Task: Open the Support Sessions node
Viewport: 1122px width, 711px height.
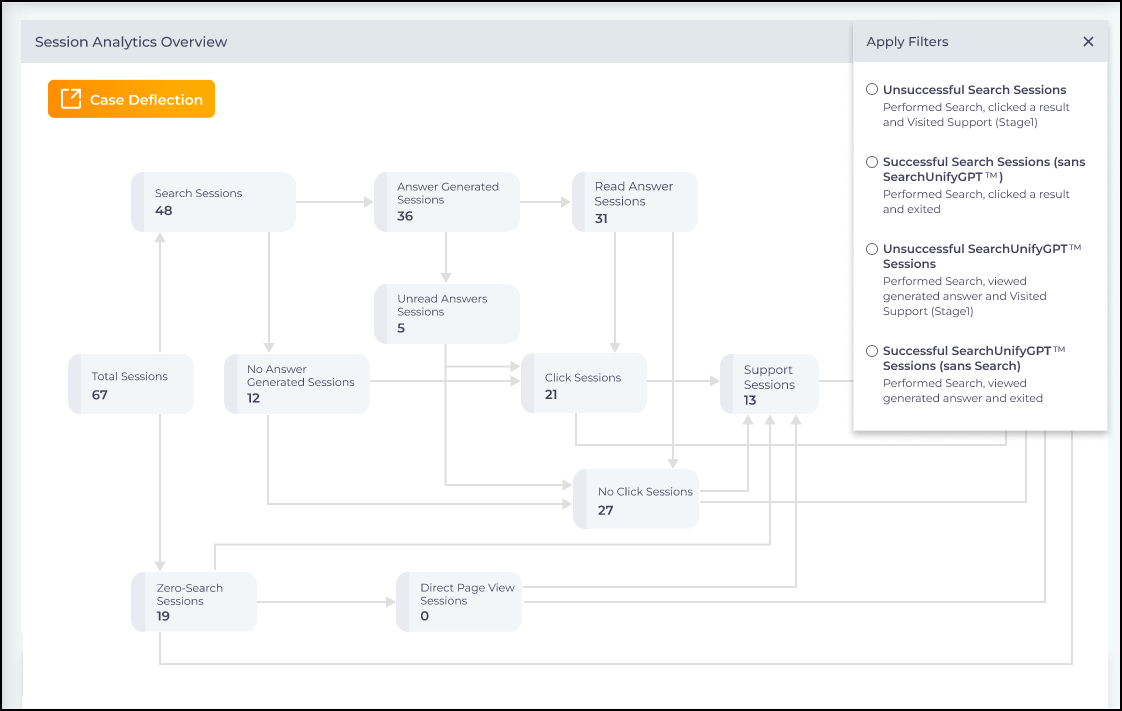Action: pyautogui.click(x=769, y=384)
